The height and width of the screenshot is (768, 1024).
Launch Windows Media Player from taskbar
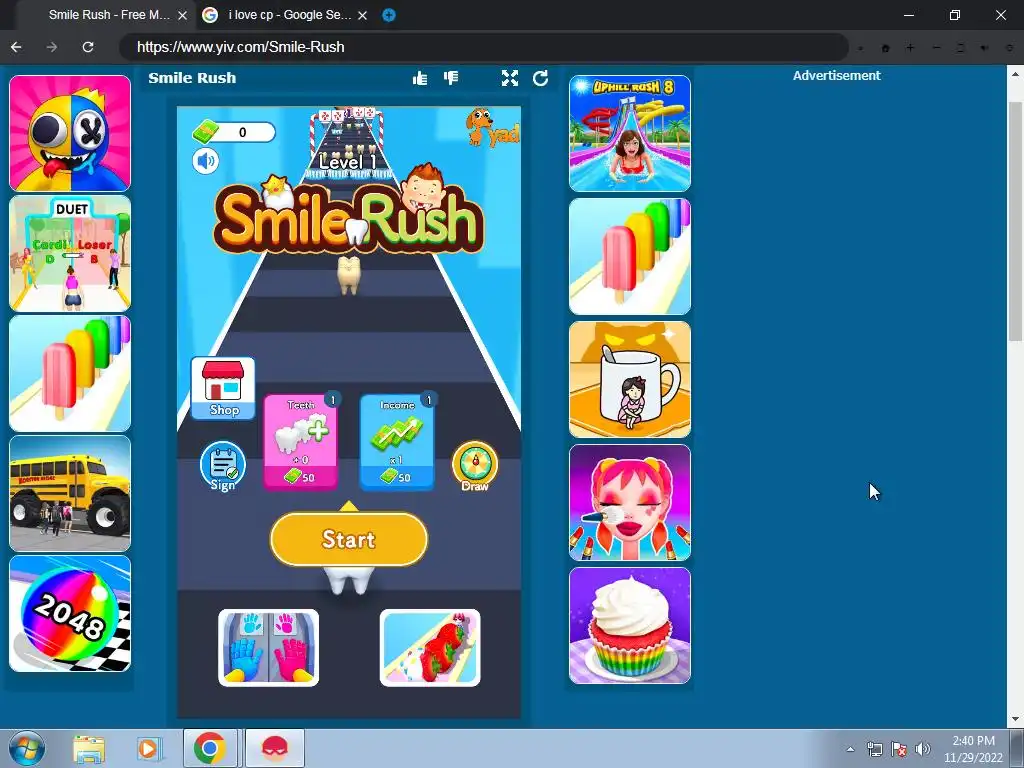148,748
